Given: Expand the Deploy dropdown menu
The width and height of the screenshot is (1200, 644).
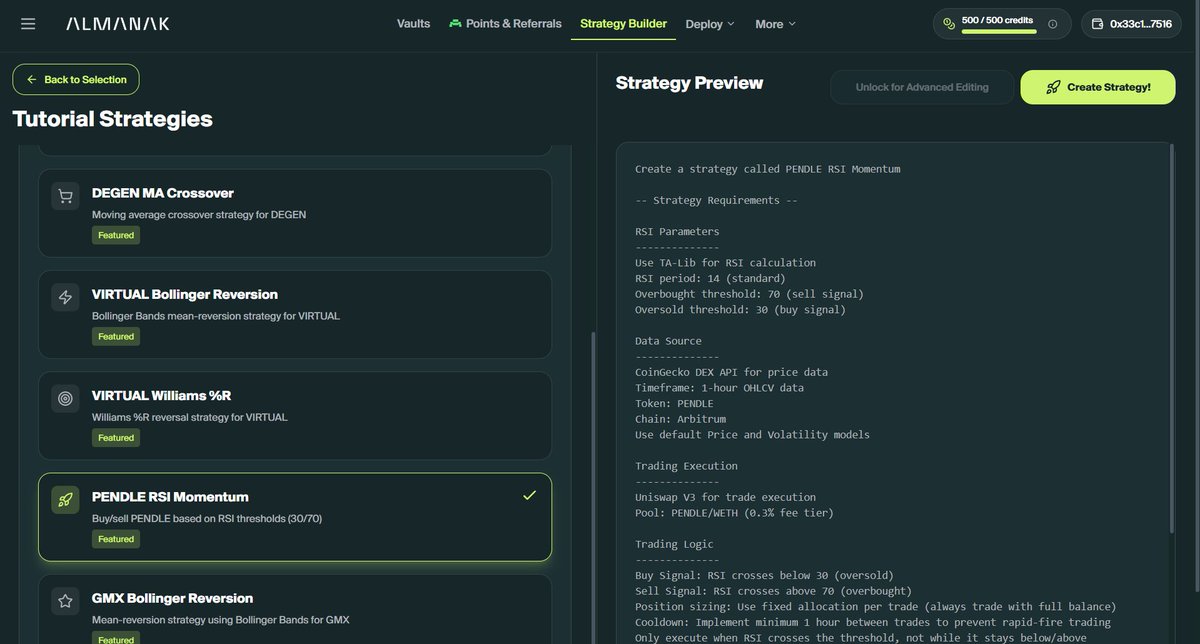Looking at the screenshot, I should 710,24.
